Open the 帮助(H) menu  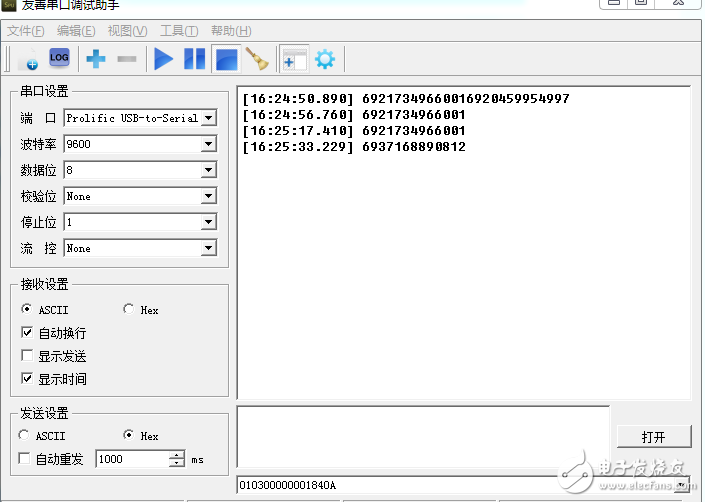pyautogui.click(x=231, y=31)
